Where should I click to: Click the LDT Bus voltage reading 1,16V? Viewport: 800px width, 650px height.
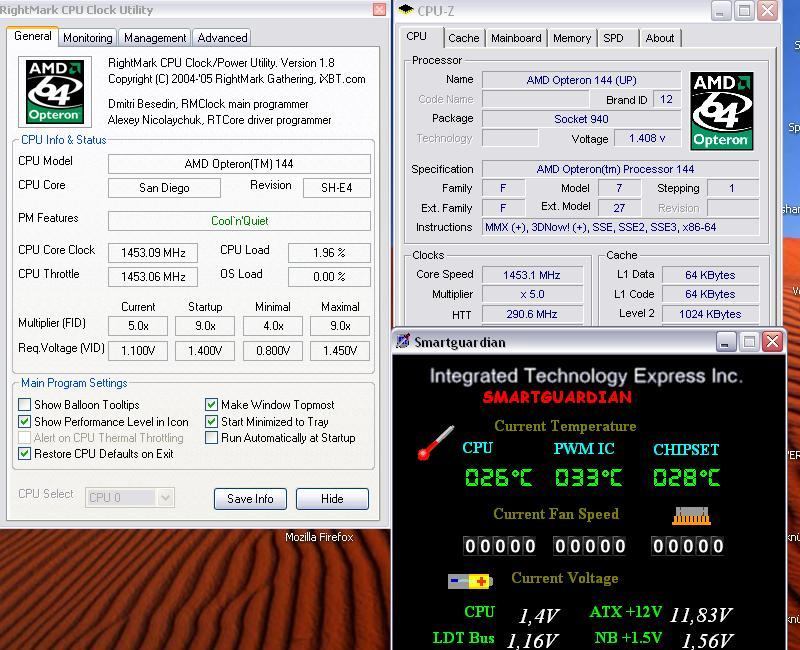click(533, 640)
